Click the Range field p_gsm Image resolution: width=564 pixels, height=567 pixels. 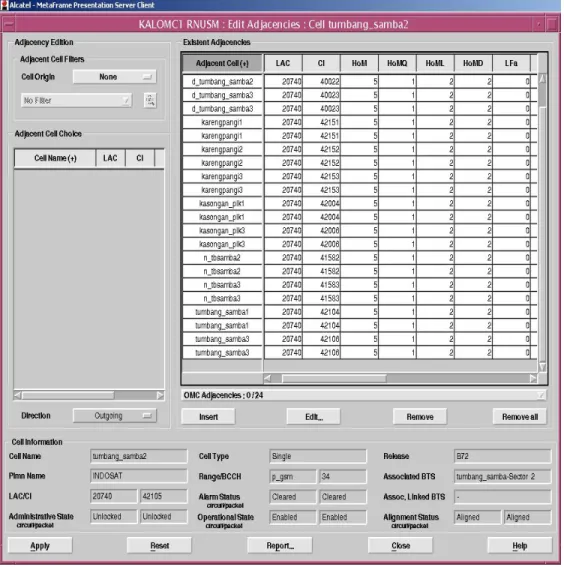pos(293,477)
